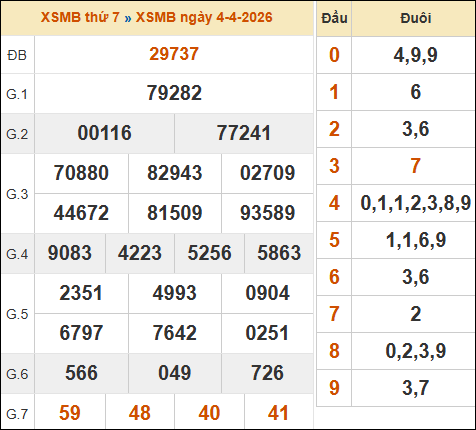Click G.5 number 4993

[x=175, y=293]
